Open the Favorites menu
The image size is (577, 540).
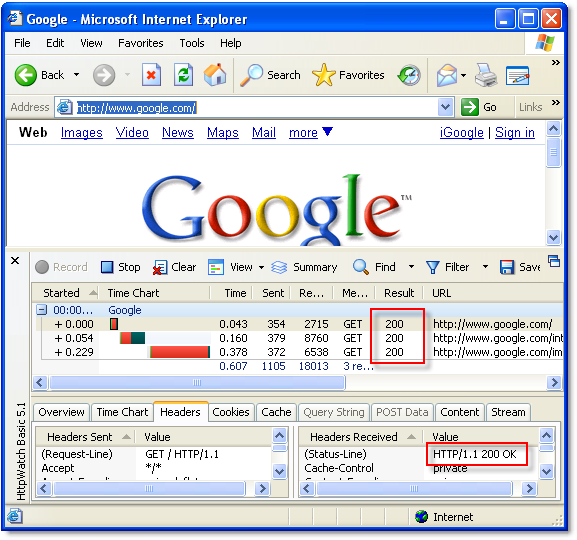point(141,43)
